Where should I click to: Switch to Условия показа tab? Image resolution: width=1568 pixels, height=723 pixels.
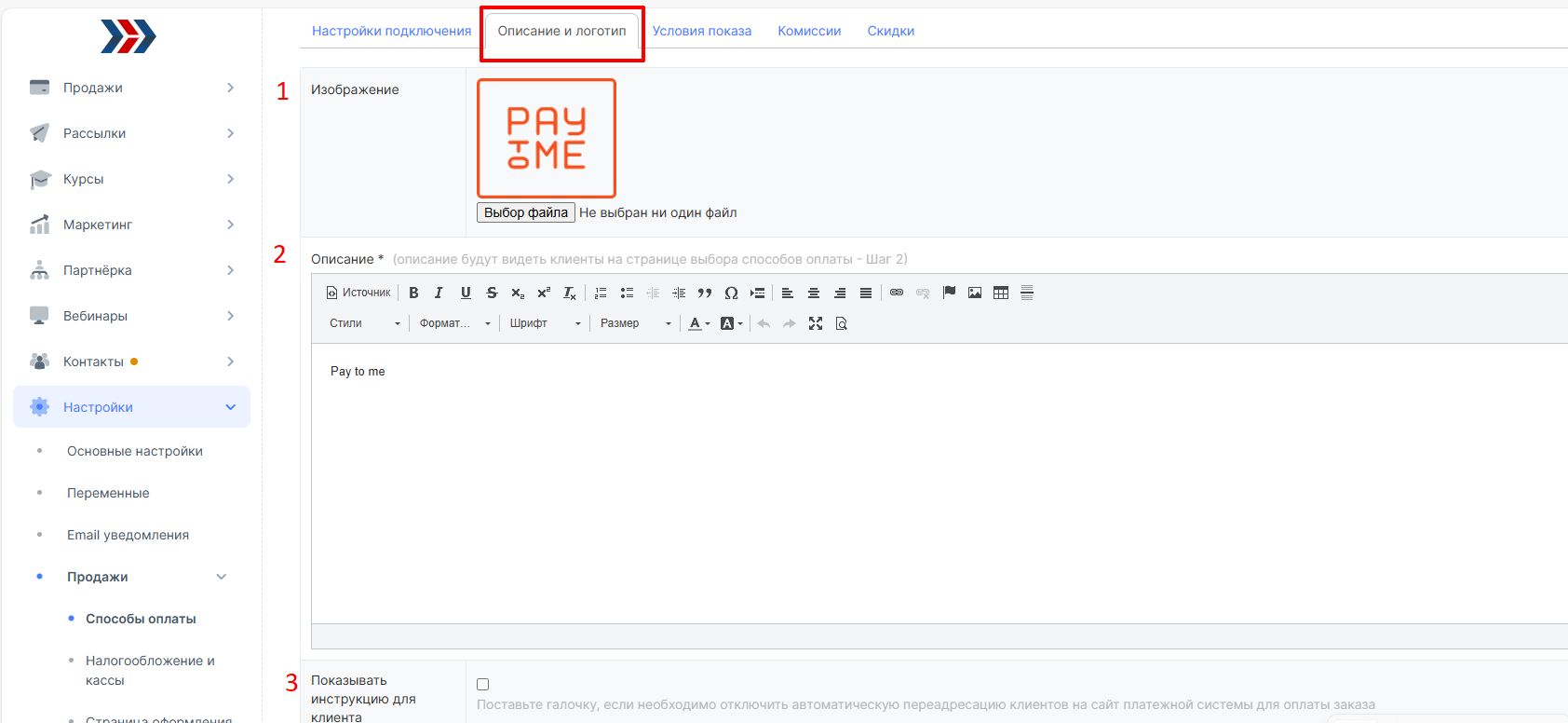pos(702,31)
